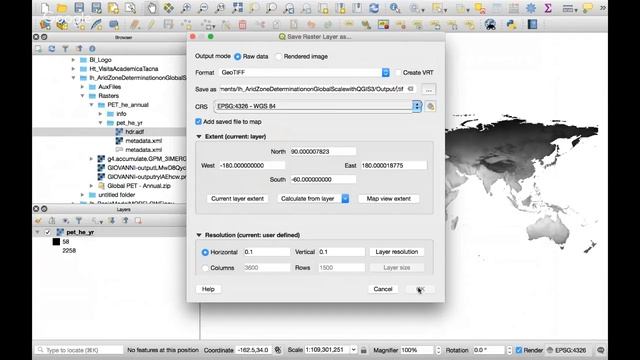This screenshot has height=360, width=640.
Task: Click the Browser panel filter icon
Action: point(65,49)
